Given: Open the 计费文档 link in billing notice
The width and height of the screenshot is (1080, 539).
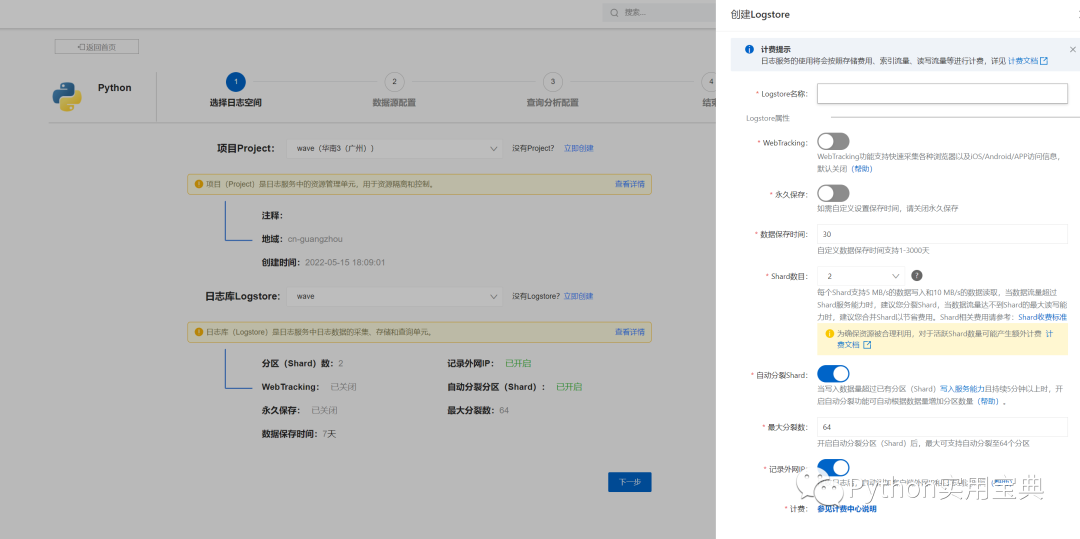Looking at the screenshot, I should click(1023, 61).
